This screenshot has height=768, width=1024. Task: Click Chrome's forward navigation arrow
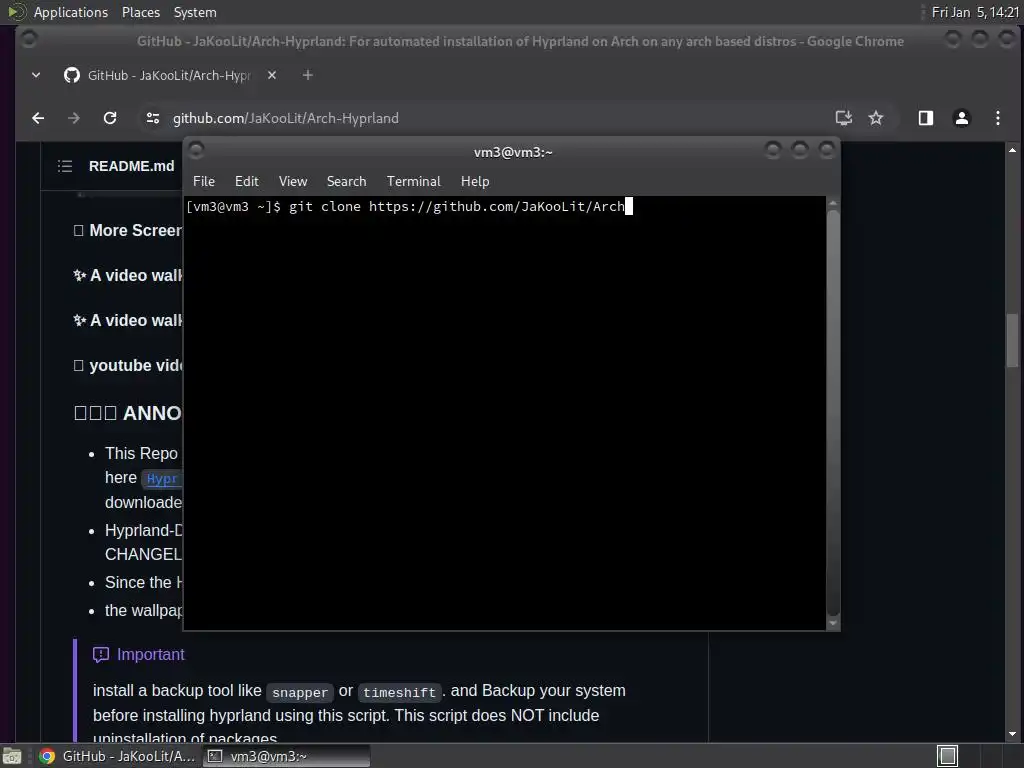click(x=74, y=118)
